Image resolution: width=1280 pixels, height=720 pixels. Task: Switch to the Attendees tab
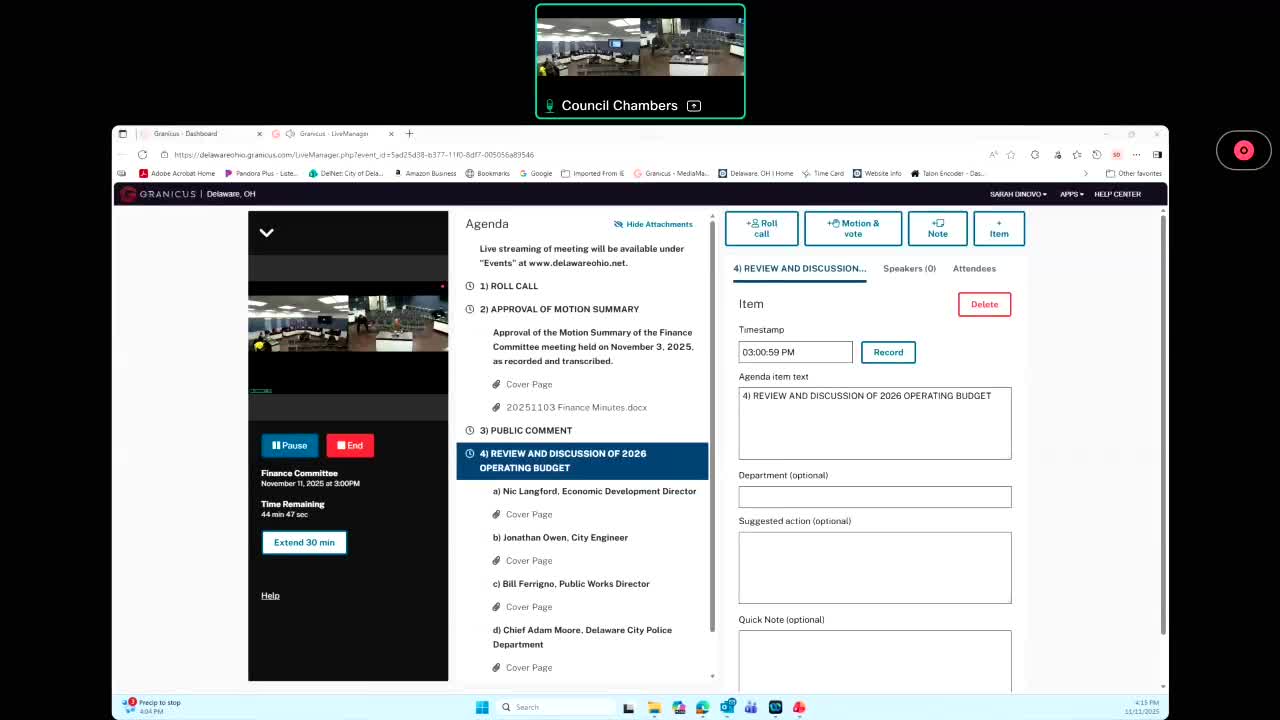974,268
